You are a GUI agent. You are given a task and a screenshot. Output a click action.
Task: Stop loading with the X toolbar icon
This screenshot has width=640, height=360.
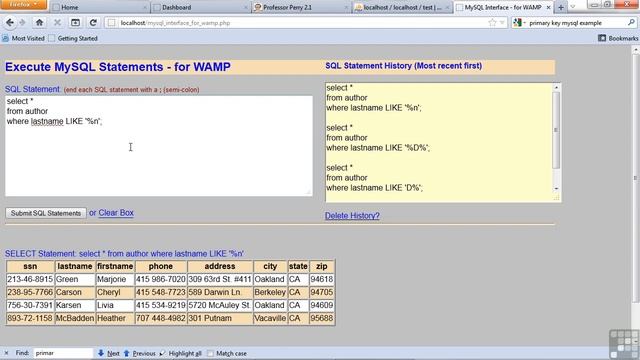point(57,23)
